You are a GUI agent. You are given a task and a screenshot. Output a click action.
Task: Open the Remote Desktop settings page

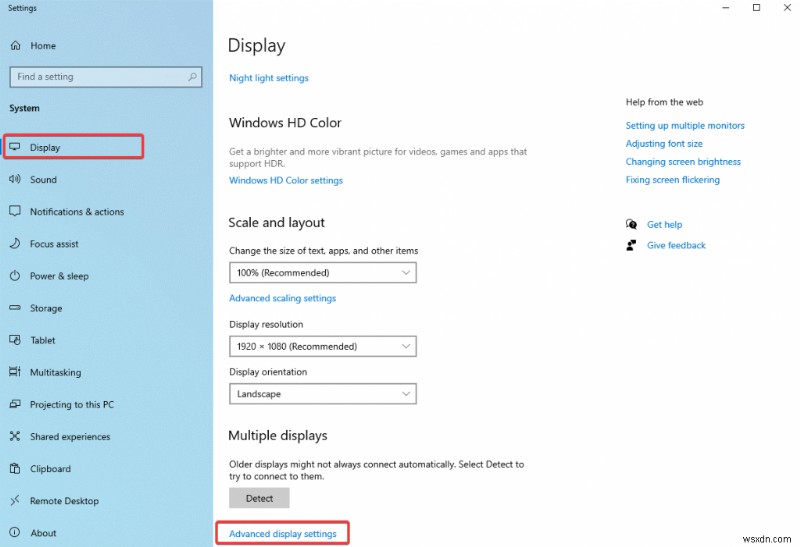[64, 501]
